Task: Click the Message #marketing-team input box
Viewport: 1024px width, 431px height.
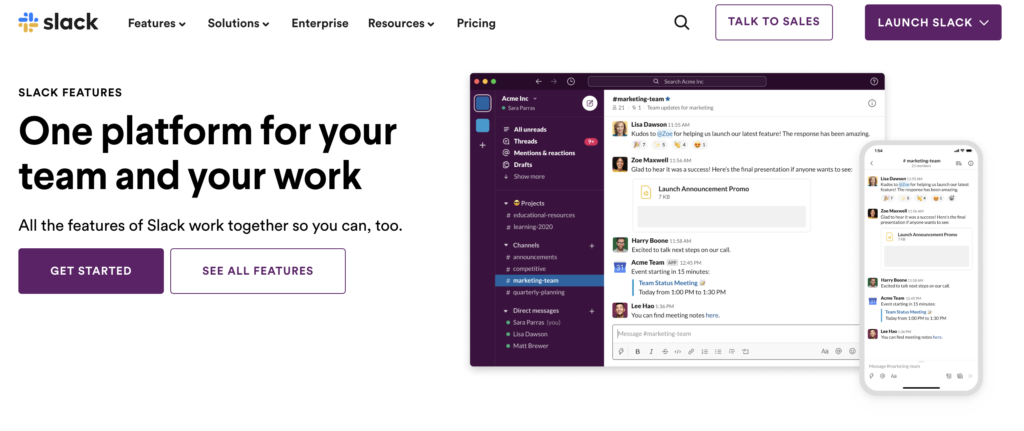Action: point(735,334)
